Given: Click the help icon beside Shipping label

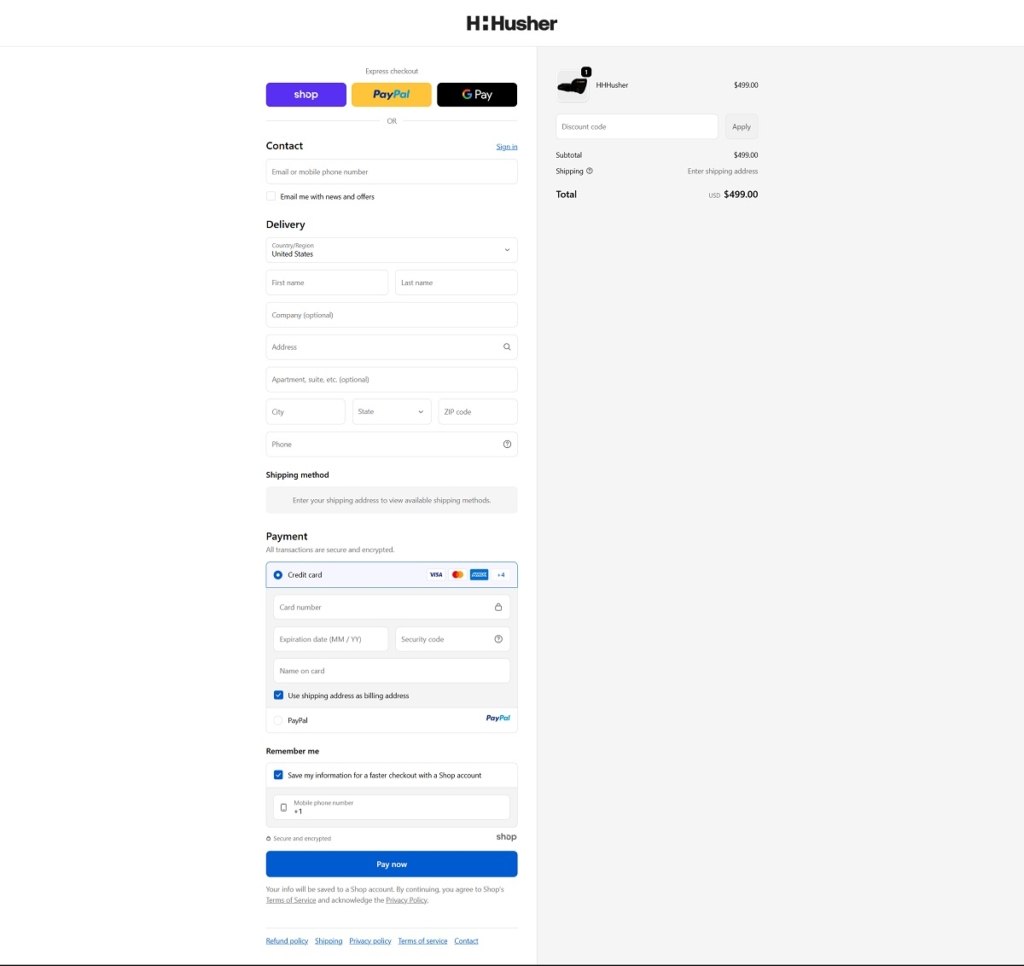Looking at the screenshot, I should tap(589, 171).
